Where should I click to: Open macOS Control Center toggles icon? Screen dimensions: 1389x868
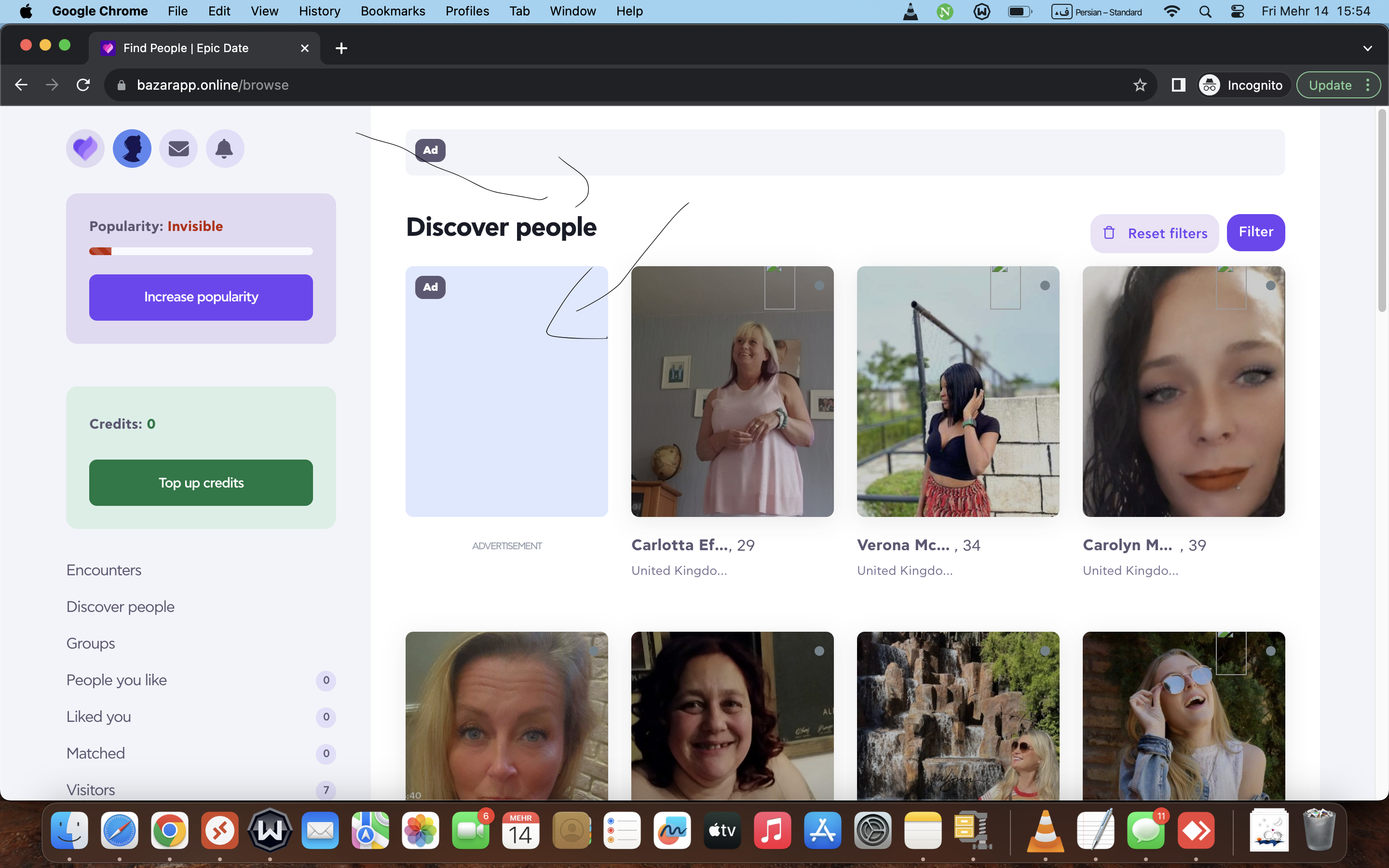coord(1238,12)
